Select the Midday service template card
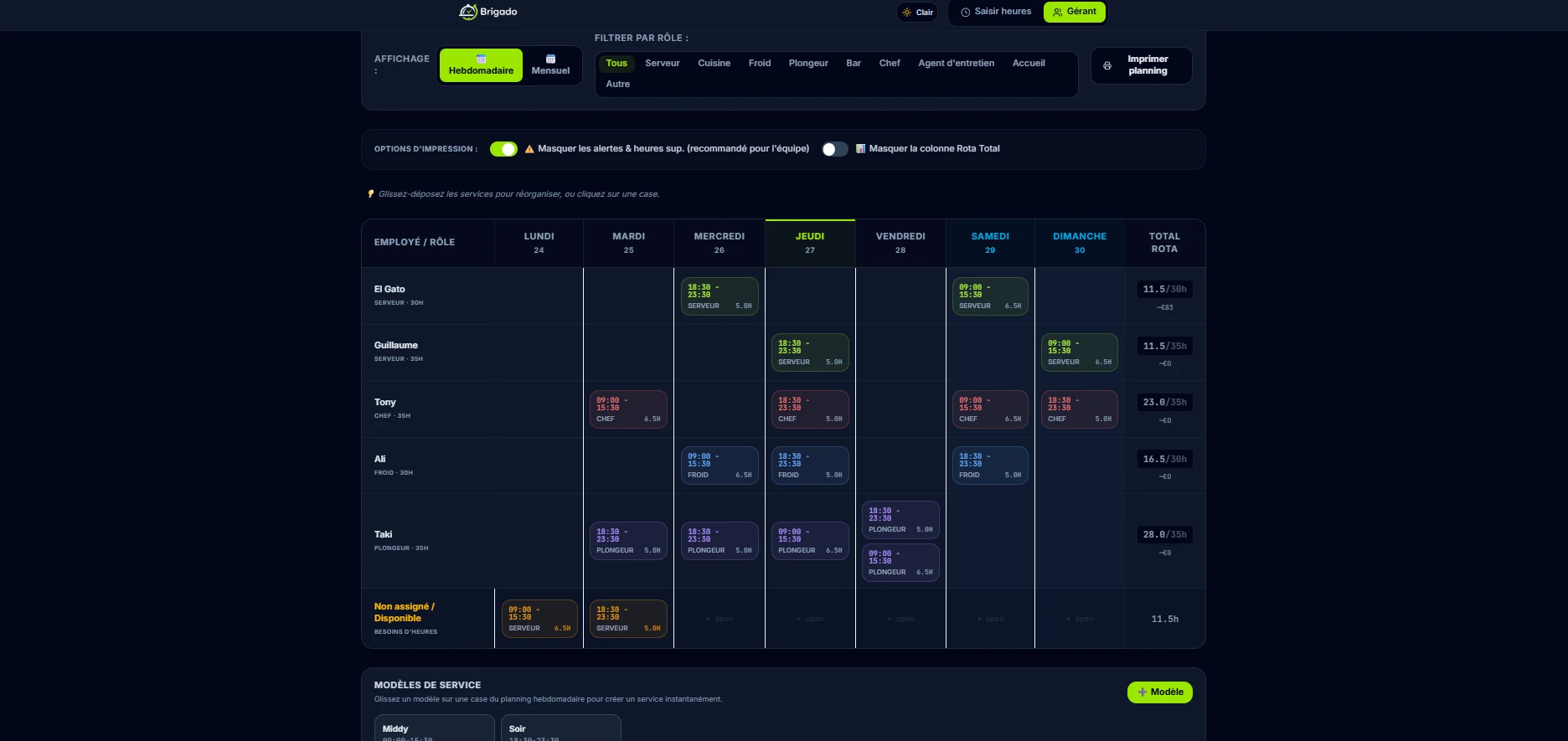Image resolution: width=1568 pixels, height=741 pixels. (x=434, y=728)
